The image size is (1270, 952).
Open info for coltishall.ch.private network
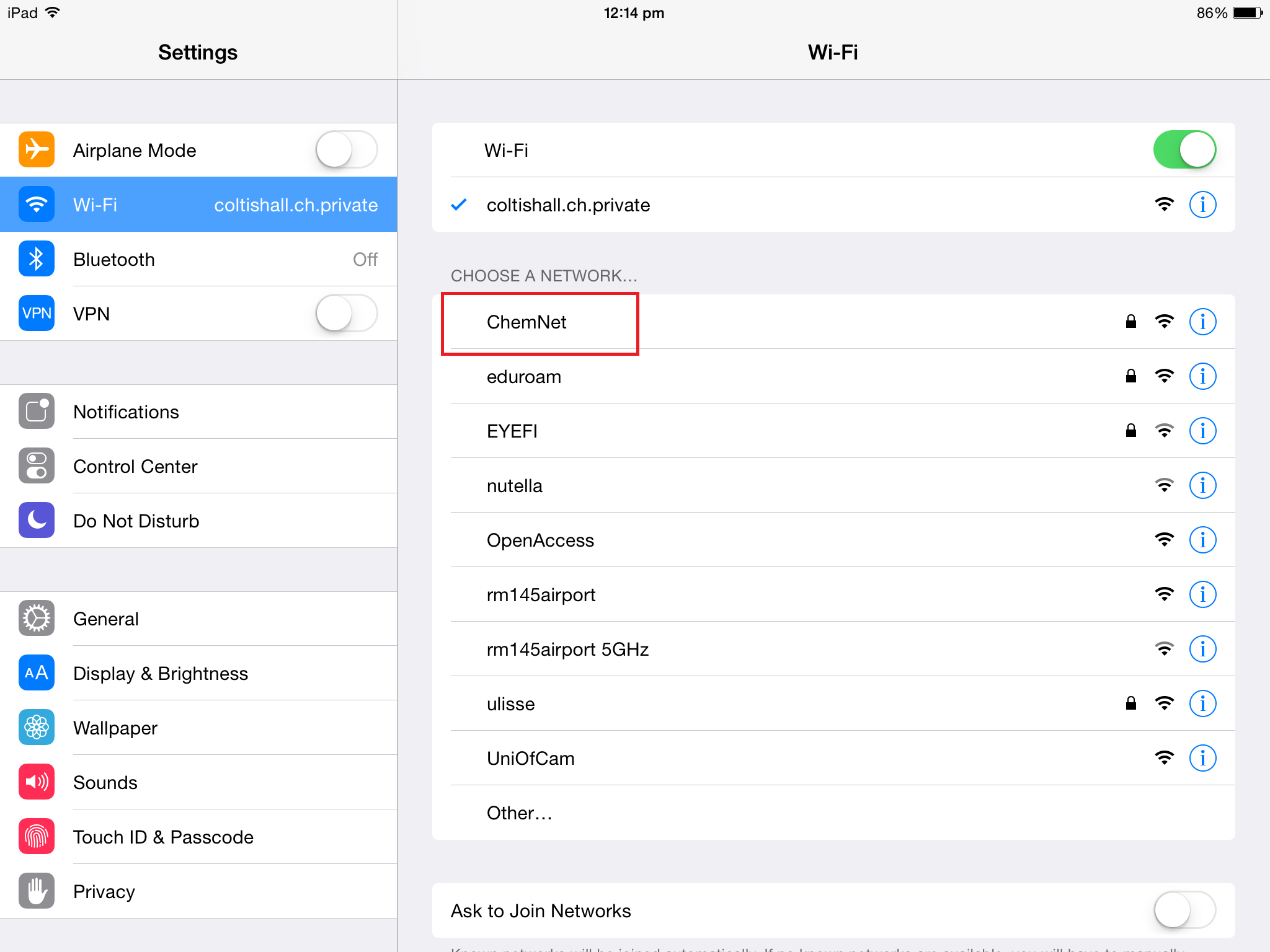(1202, 205)
